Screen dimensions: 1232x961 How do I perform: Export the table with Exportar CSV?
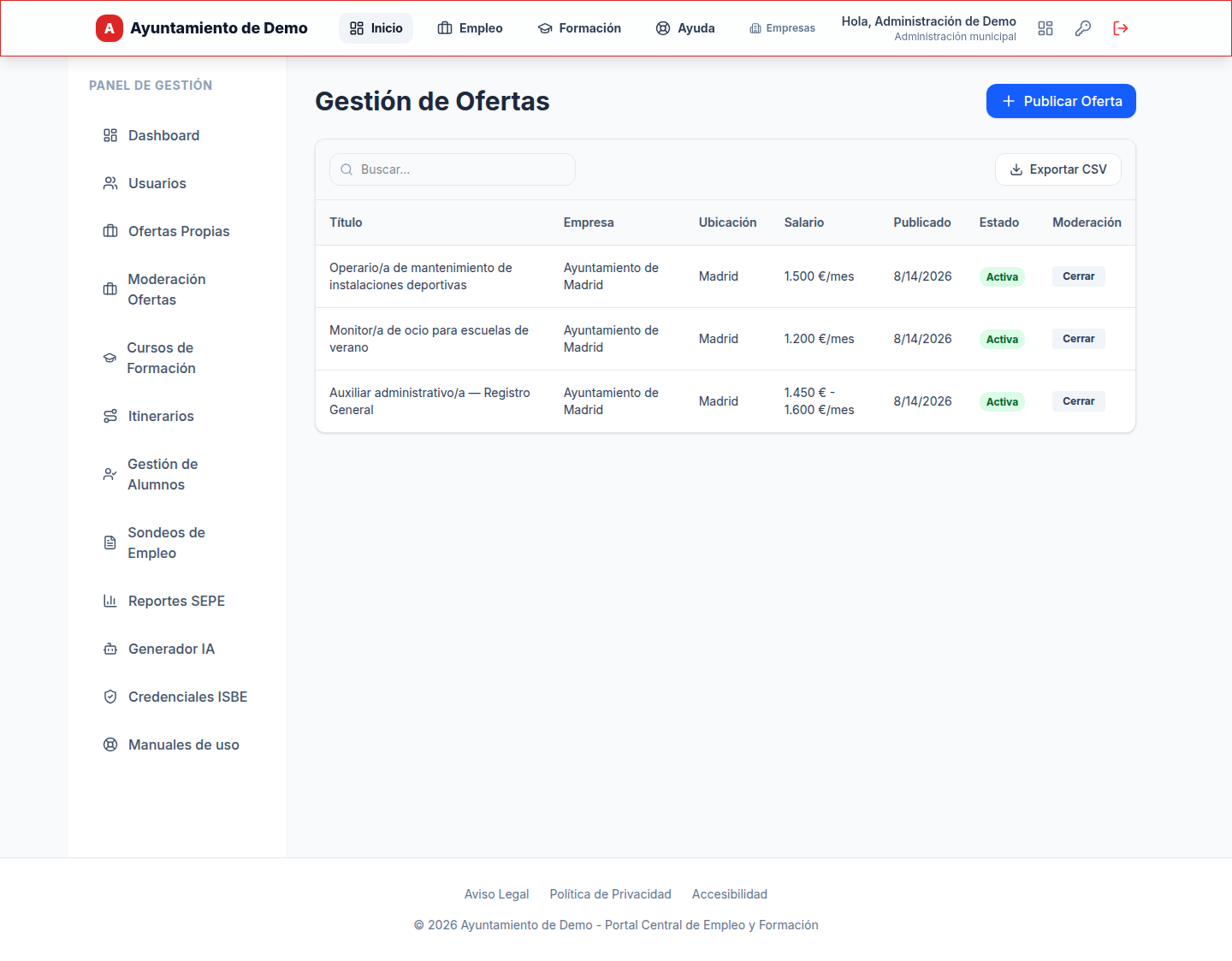pos(1058,169)
